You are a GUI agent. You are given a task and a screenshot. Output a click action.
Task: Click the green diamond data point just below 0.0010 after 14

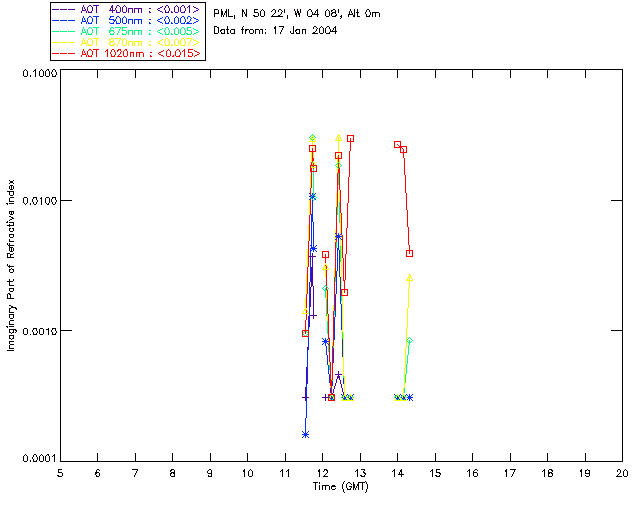coord(409,341)
